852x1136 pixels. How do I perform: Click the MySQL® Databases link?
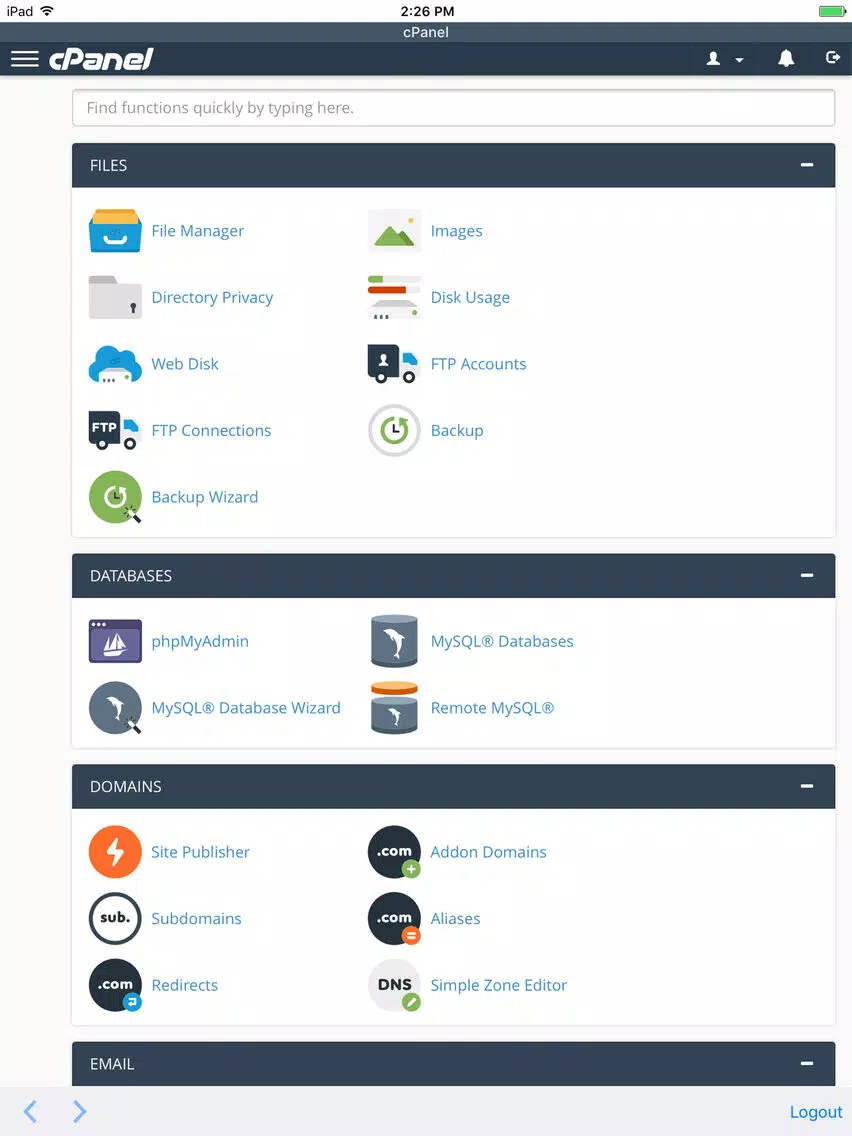coord(502,642)
